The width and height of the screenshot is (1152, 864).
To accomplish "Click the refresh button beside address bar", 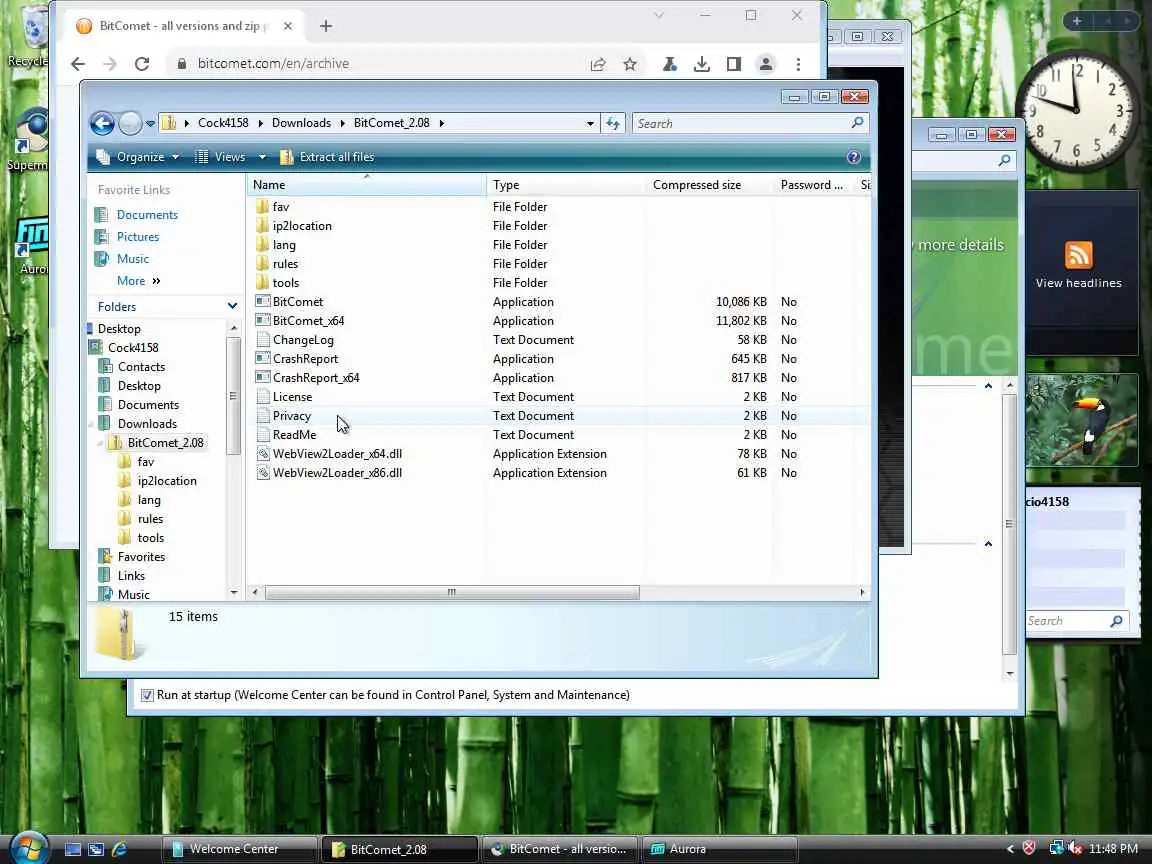I will pyautogui.click(x=613, y=123).
